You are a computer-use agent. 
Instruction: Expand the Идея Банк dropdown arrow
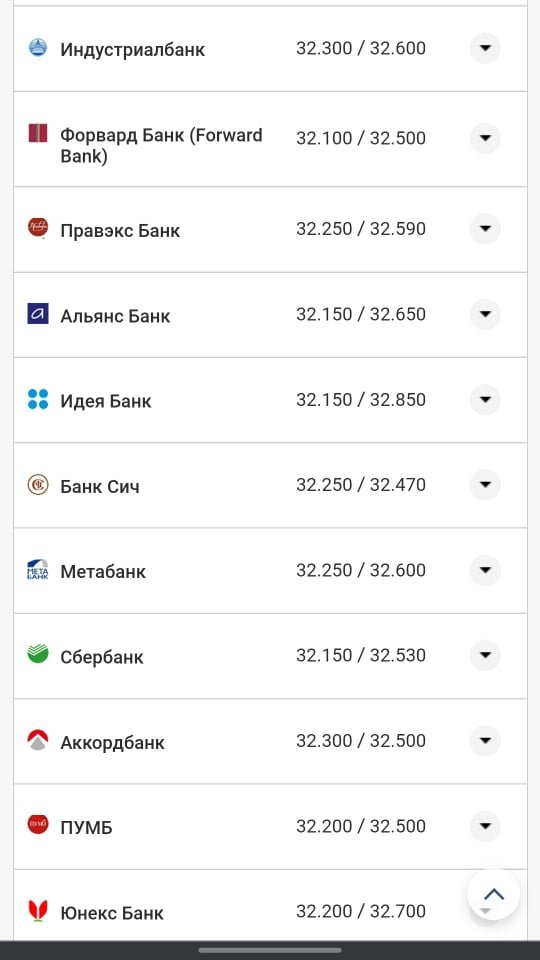click(486, 400)
